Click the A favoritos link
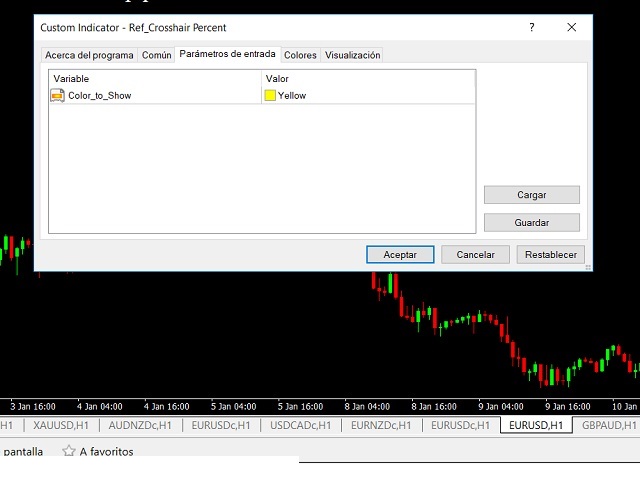This screenshot has height=480, width=640. (x=106, y=451)
